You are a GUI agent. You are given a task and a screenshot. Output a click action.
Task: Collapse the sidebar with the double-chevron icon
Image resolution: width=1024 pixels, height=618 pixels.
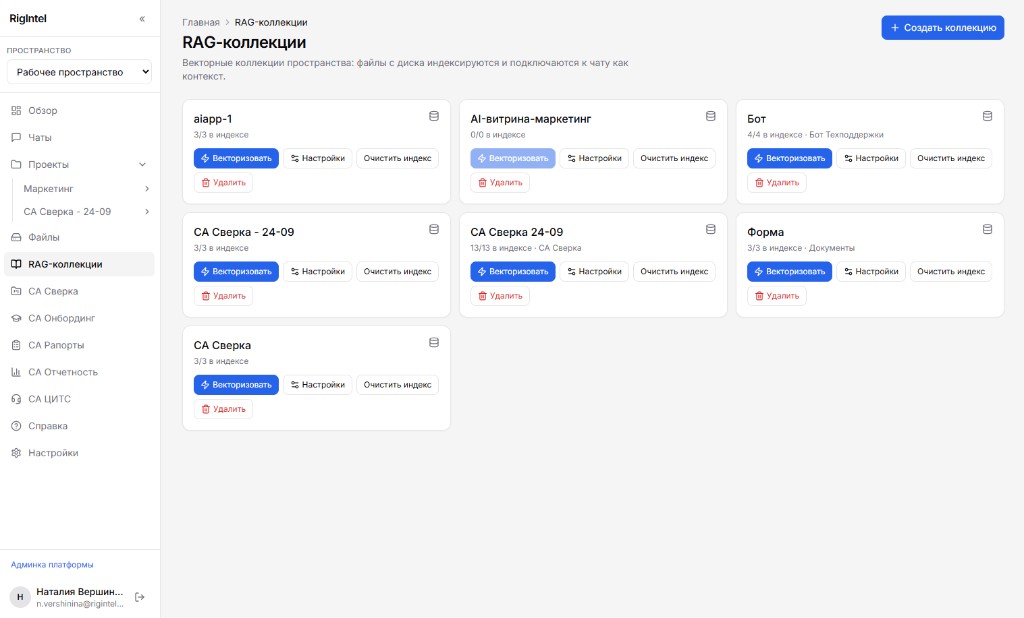click(142, 19)
